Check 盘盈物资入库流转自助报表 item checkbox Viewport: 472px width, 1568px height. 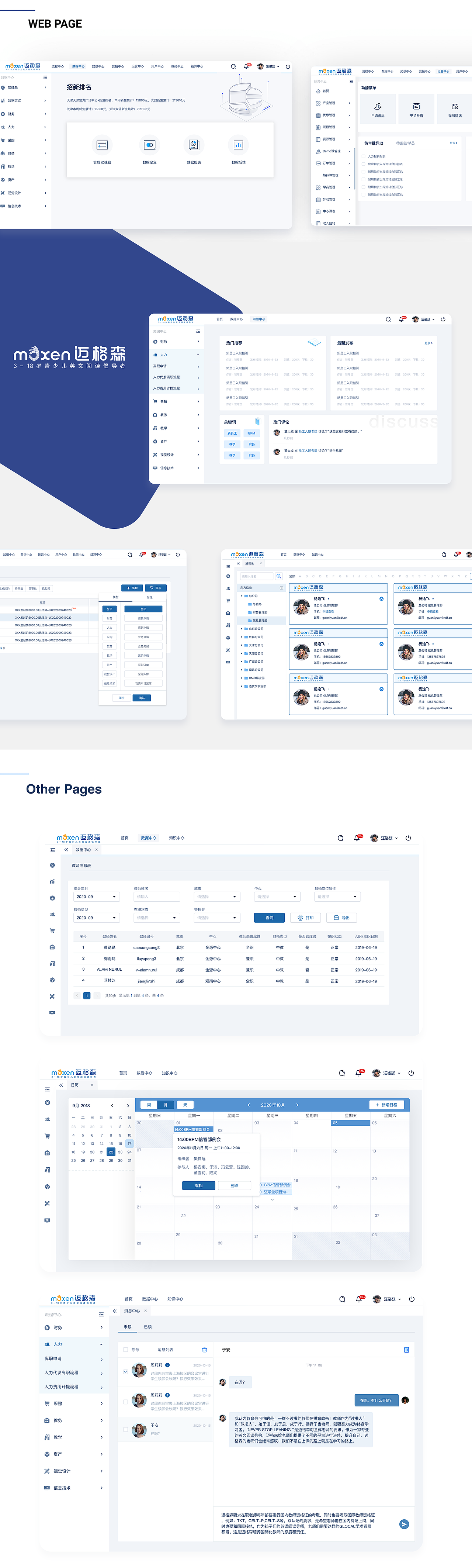click(x=364, y=164)
